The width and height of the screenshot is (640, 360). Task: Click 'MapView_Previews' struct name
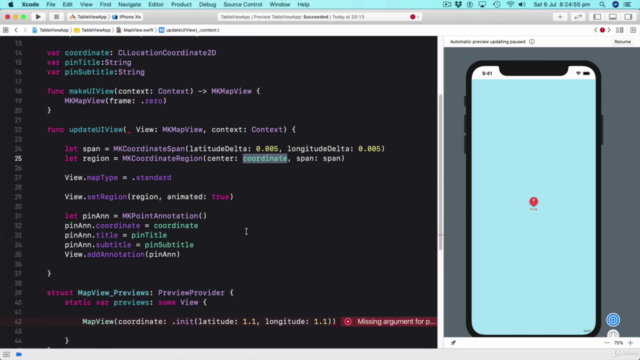click(x=113, y=293)
